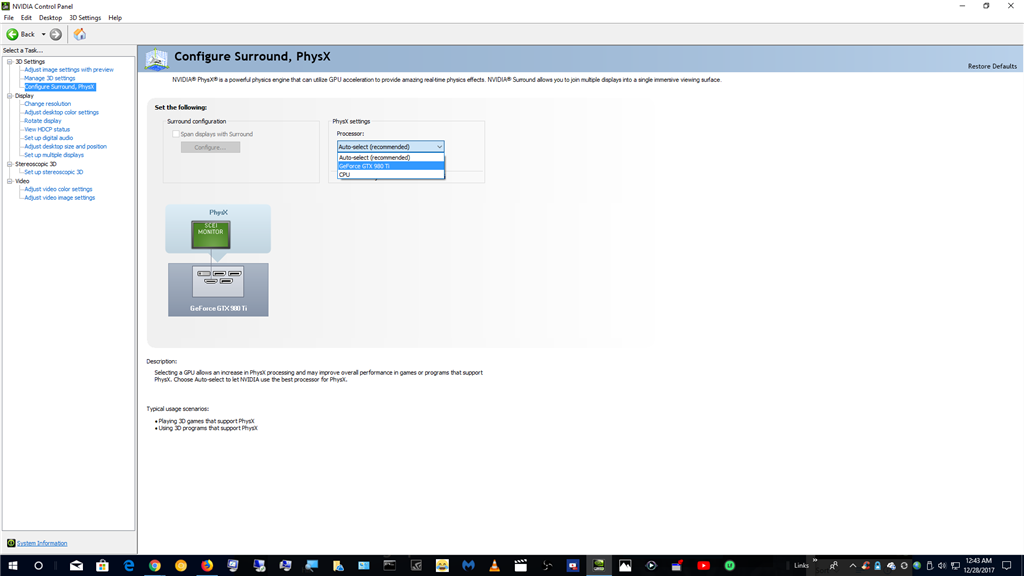Click the PhysX Processor combo box

[391, 146]
